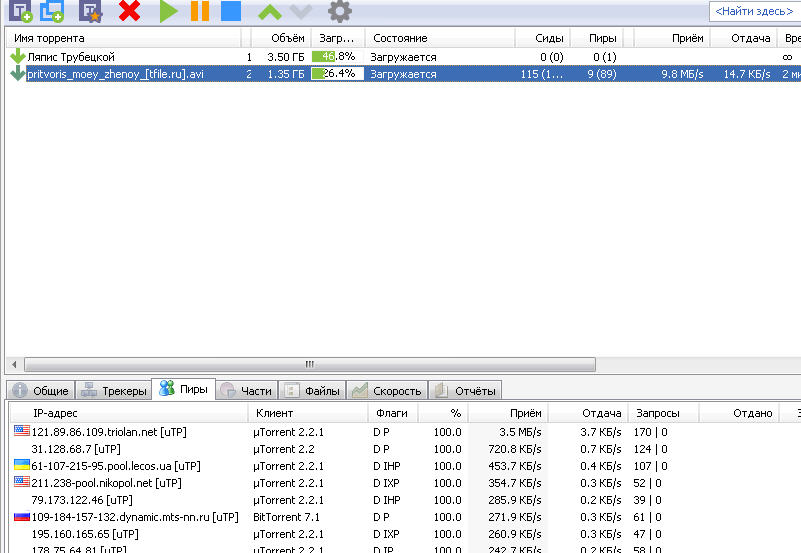Click the horizontal scrollbar under the torrent list

[x=309, y=365]
